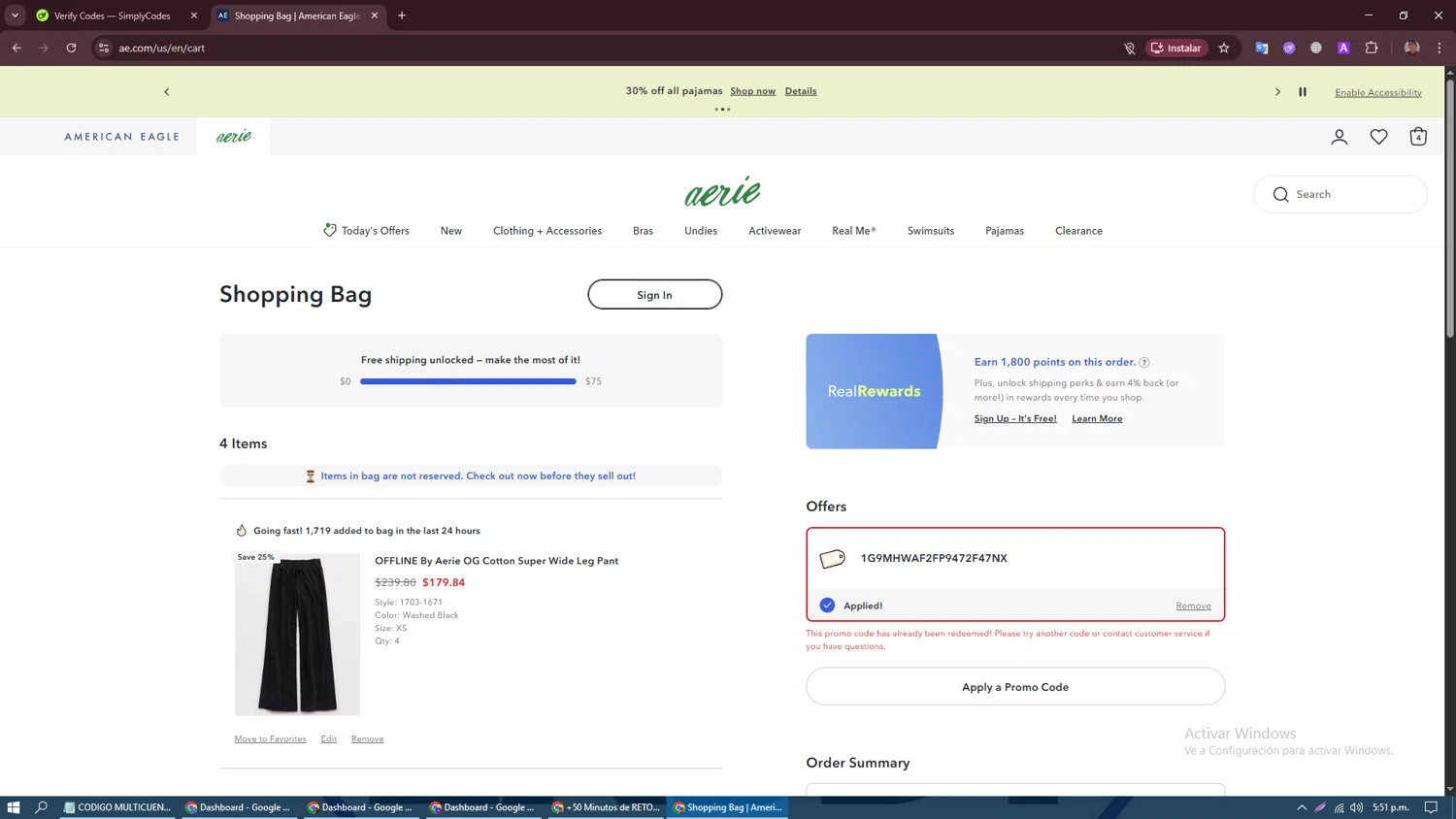
Task: Open the browser extensions puzzle icon
Action: pos(1372,48)
